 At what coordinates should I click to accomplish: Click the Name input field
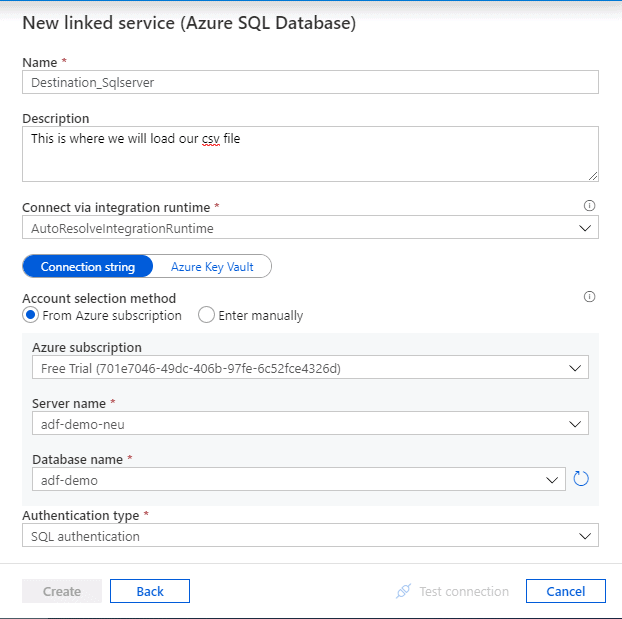(x=310, y=83)
